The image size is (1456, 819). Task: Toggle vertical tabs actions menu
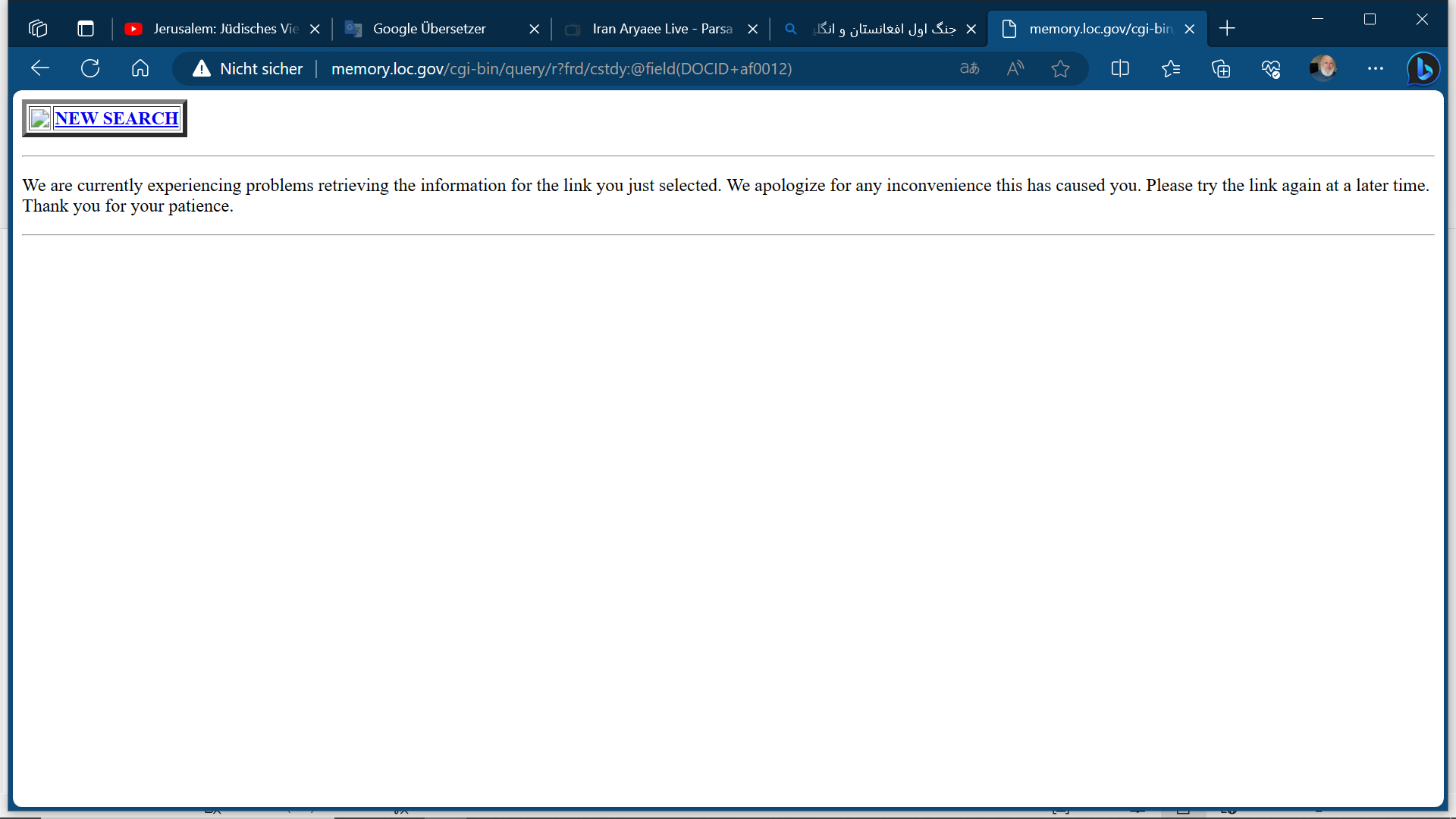(86, 29)
